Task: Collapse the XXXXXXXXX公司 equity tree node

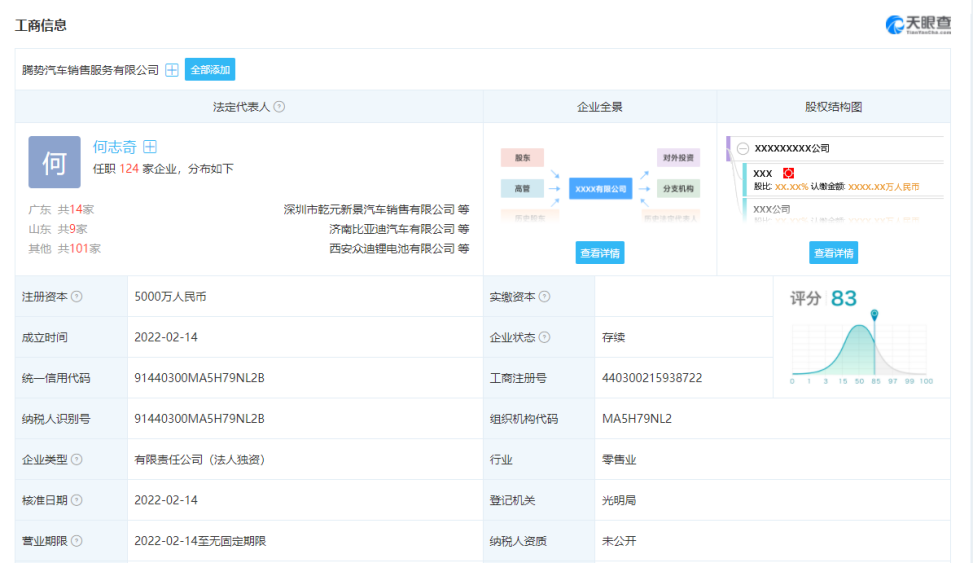Action: (742, 149)
